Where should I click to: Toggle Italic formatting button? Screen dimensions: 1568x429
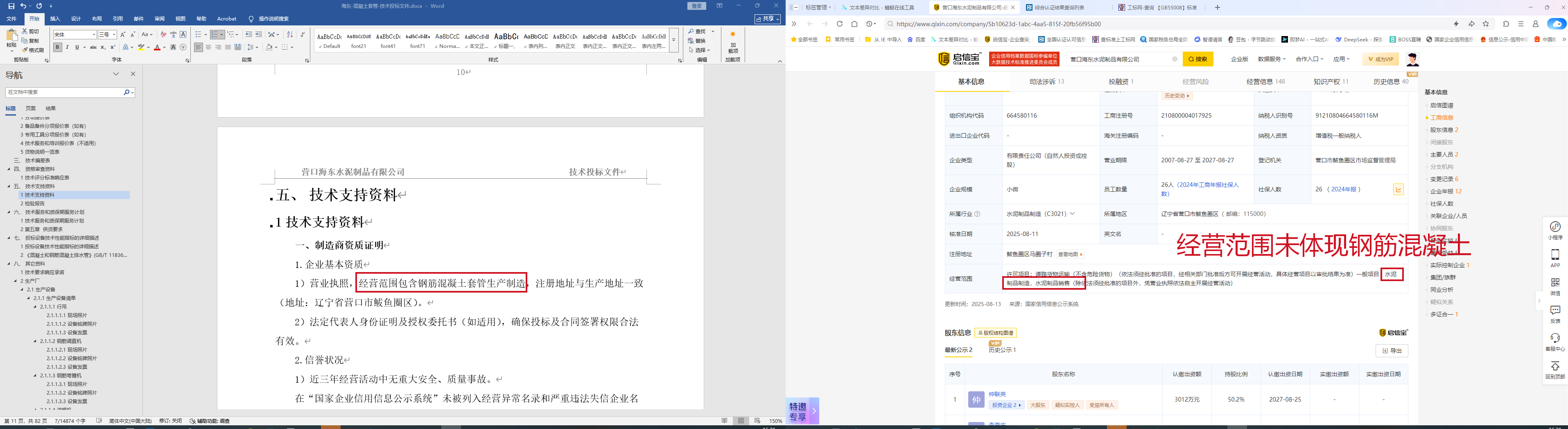[x=67, y=47]
